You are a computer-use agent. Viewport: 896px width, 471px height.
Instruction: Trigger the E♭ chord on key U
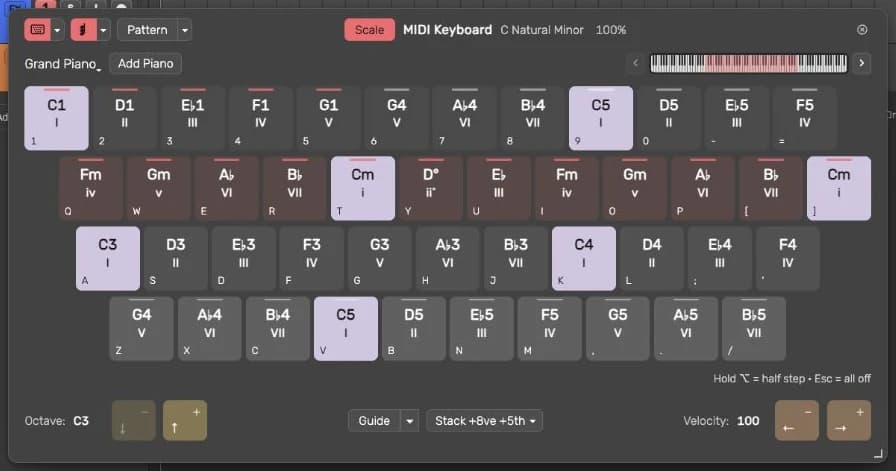pyautogui.click(x=499, y=188)
